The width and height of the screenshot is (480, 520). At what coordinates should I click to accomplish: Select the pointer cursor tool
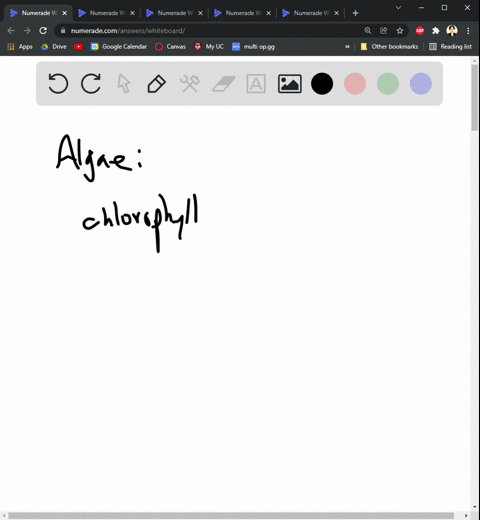[124, 83]
